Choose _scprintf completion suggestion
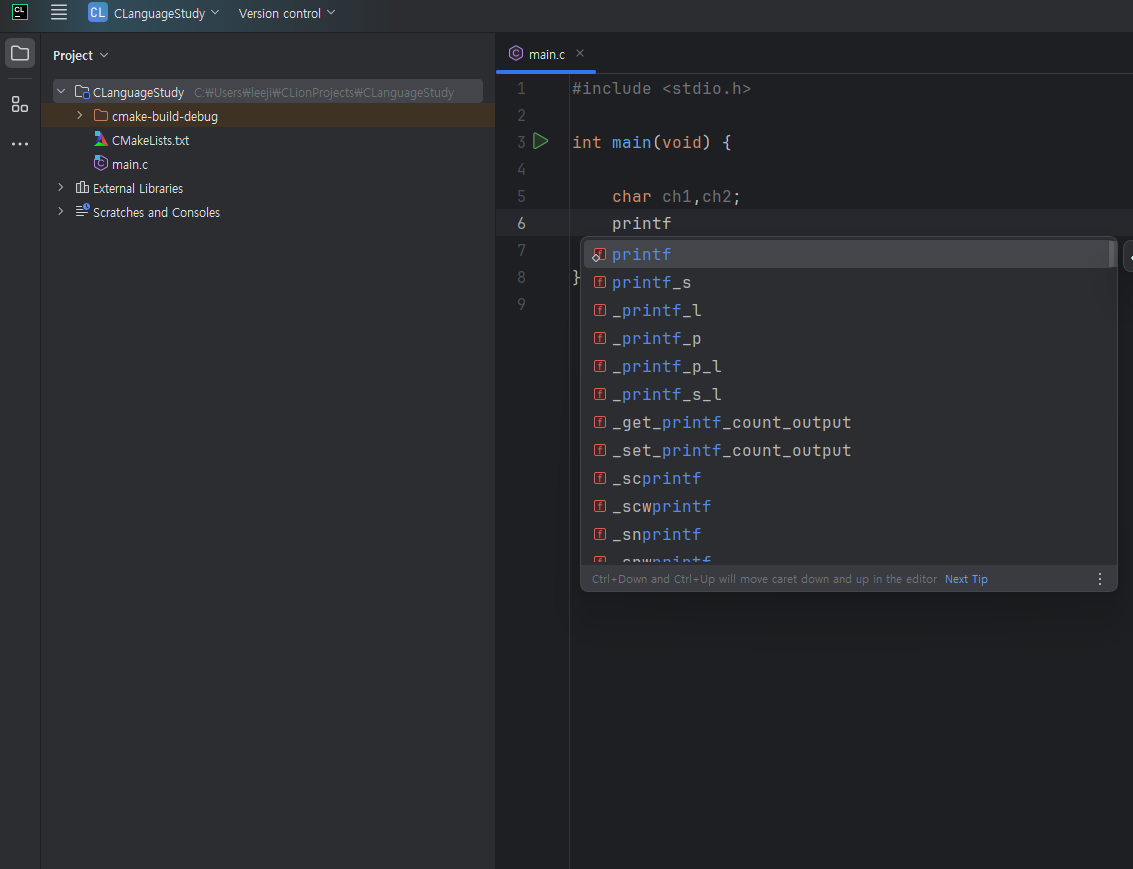The image size is (1133, 869). (x=845, y=478)
